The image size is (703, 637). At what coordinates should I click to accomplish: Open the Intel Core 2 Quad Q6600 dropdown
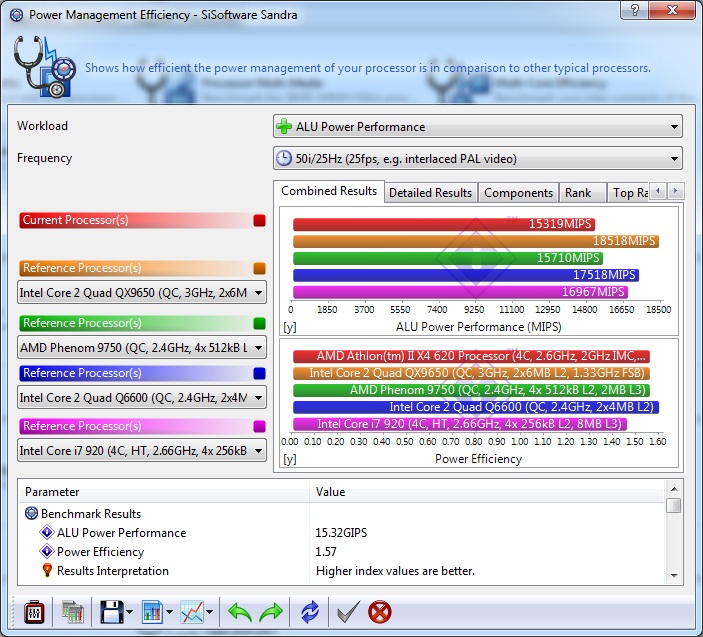(x=142, y=398)
